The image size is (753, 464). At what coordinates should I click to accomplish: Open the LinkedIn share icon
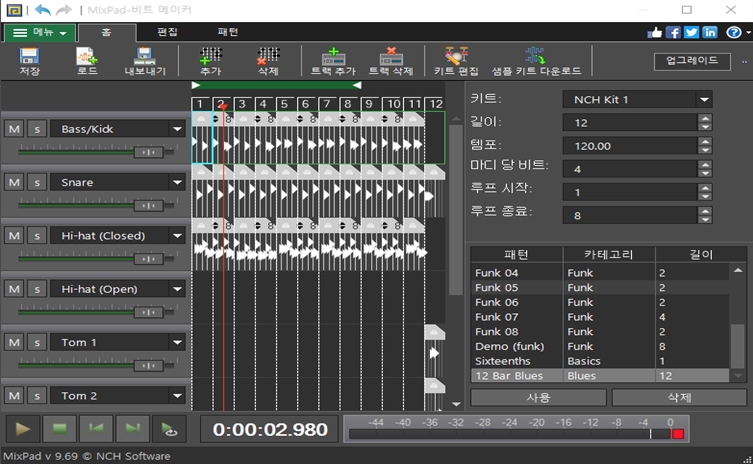pos(710,32)
